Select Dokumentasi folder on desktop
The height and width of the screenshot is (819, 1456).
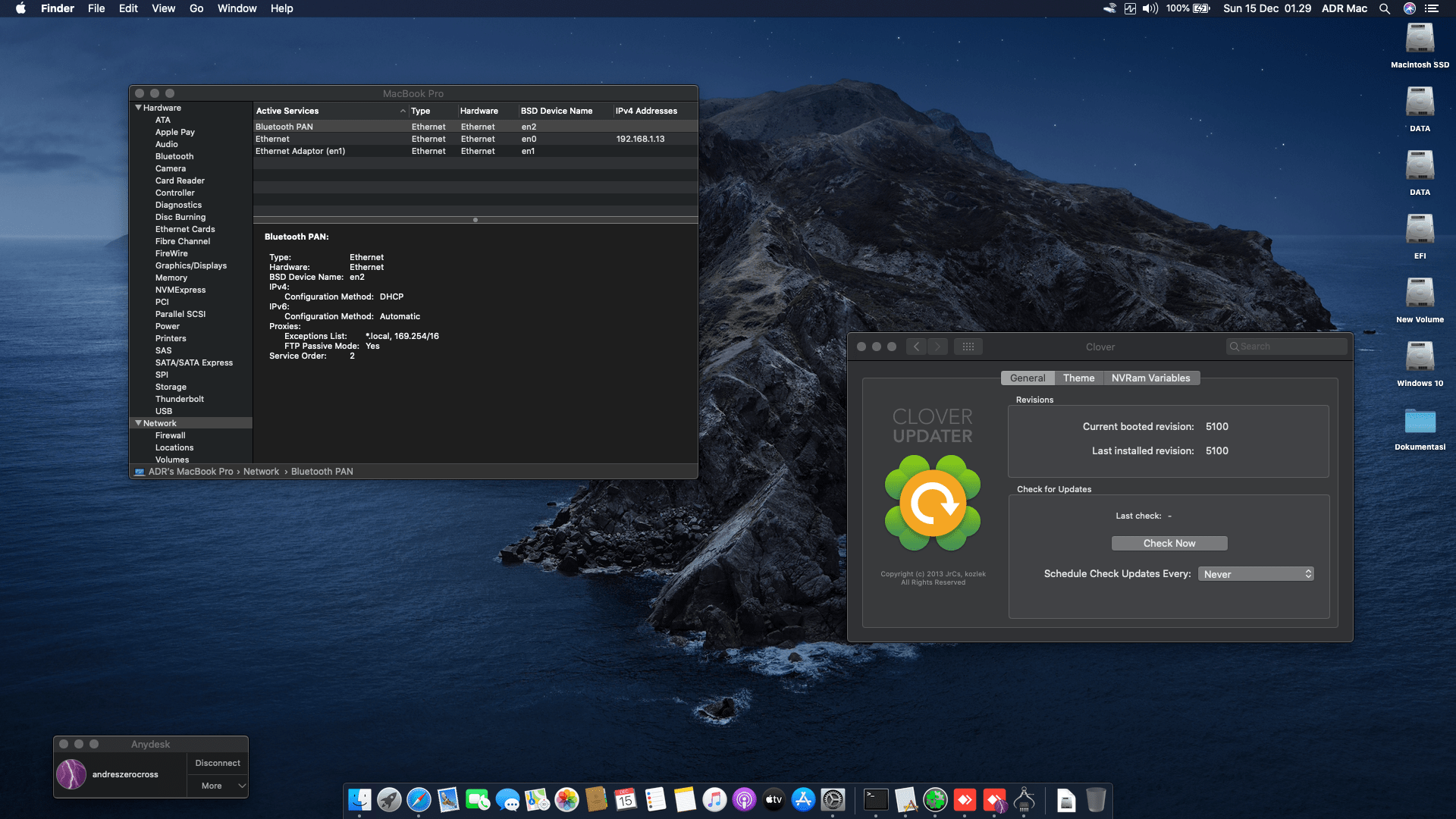pyautogui.click(x=1420, y=428)
